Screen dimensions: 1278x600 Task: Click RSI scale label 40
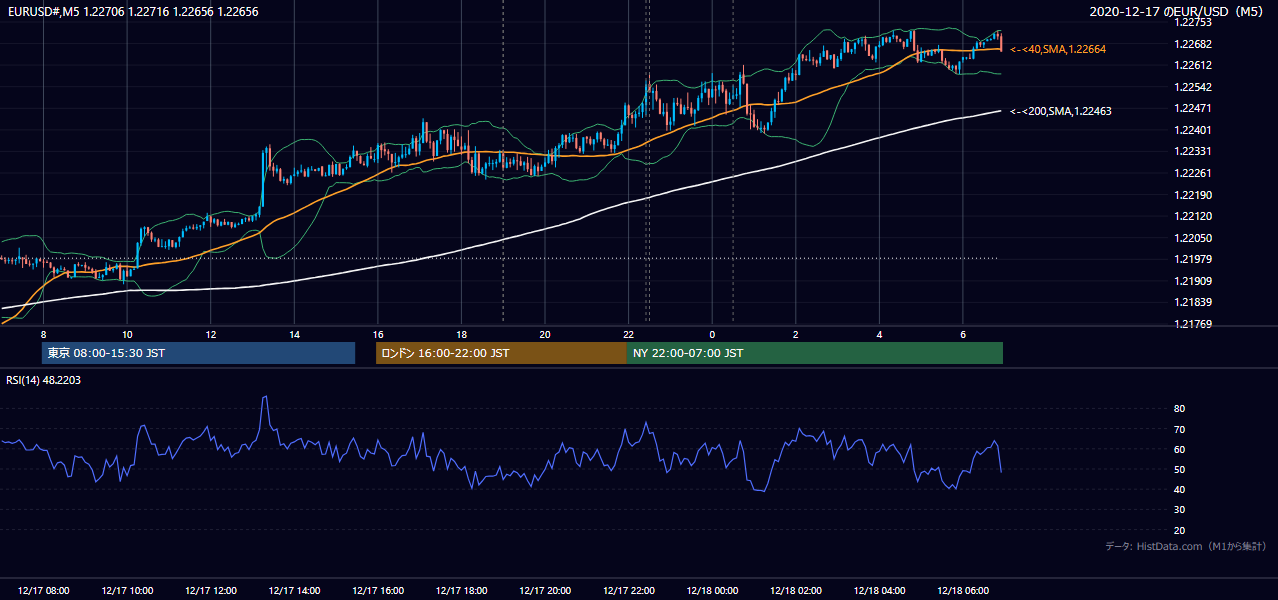(1179, 489)
